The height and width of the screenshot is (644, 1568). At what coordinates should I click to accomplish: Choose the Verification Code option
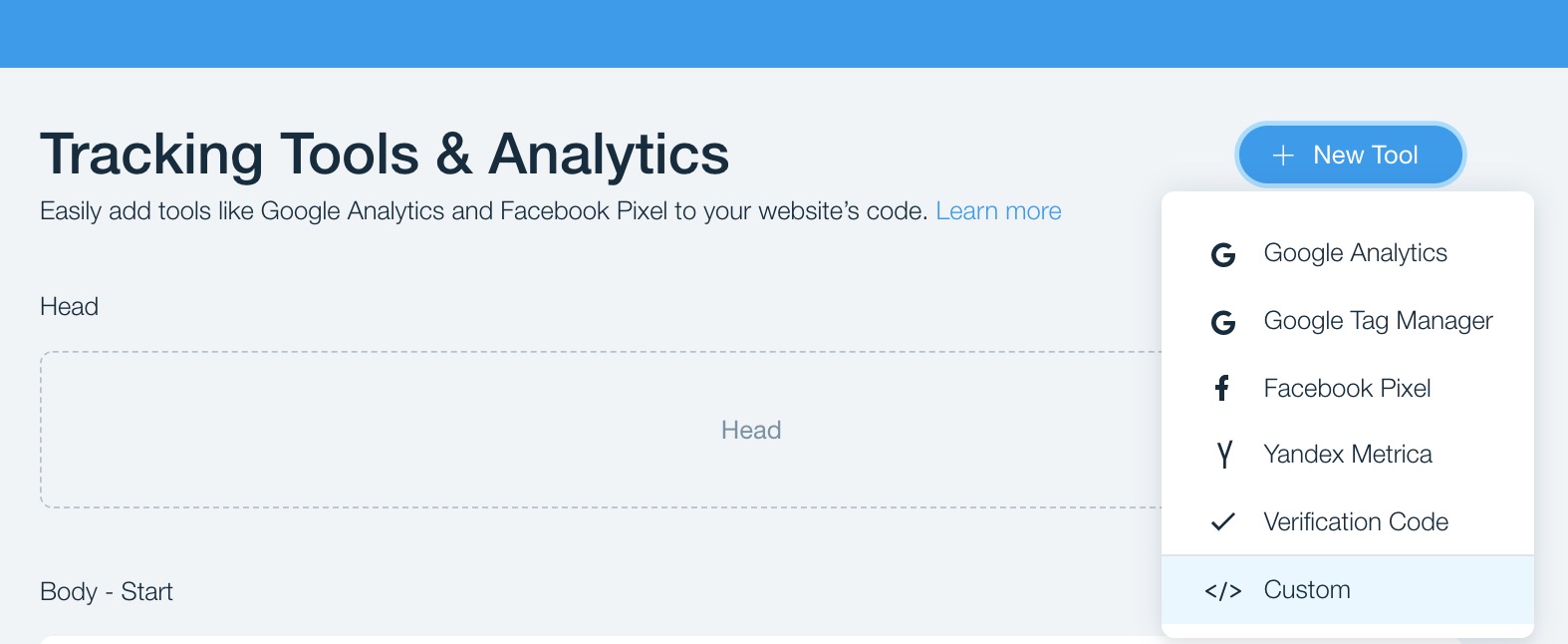(x=1355, y=521)
